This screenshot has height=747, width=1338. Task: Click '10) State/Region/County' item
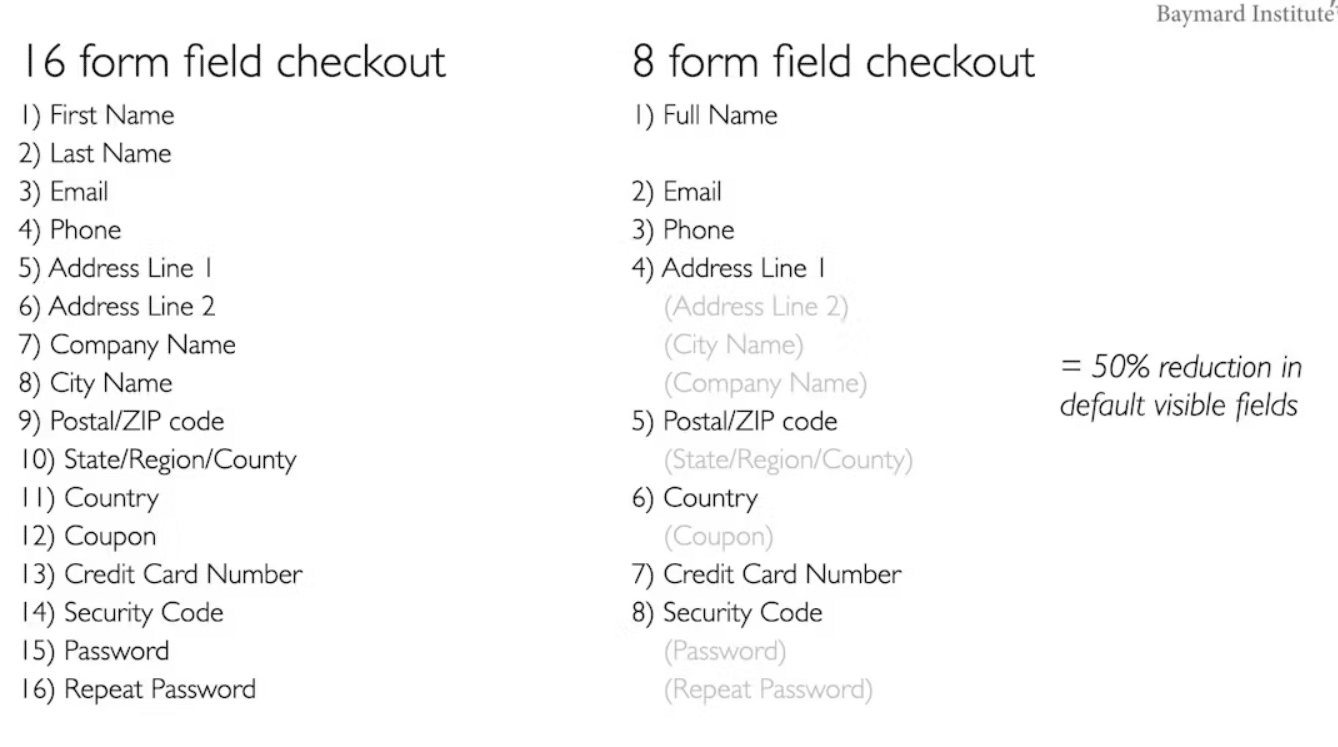coord(157,460)
